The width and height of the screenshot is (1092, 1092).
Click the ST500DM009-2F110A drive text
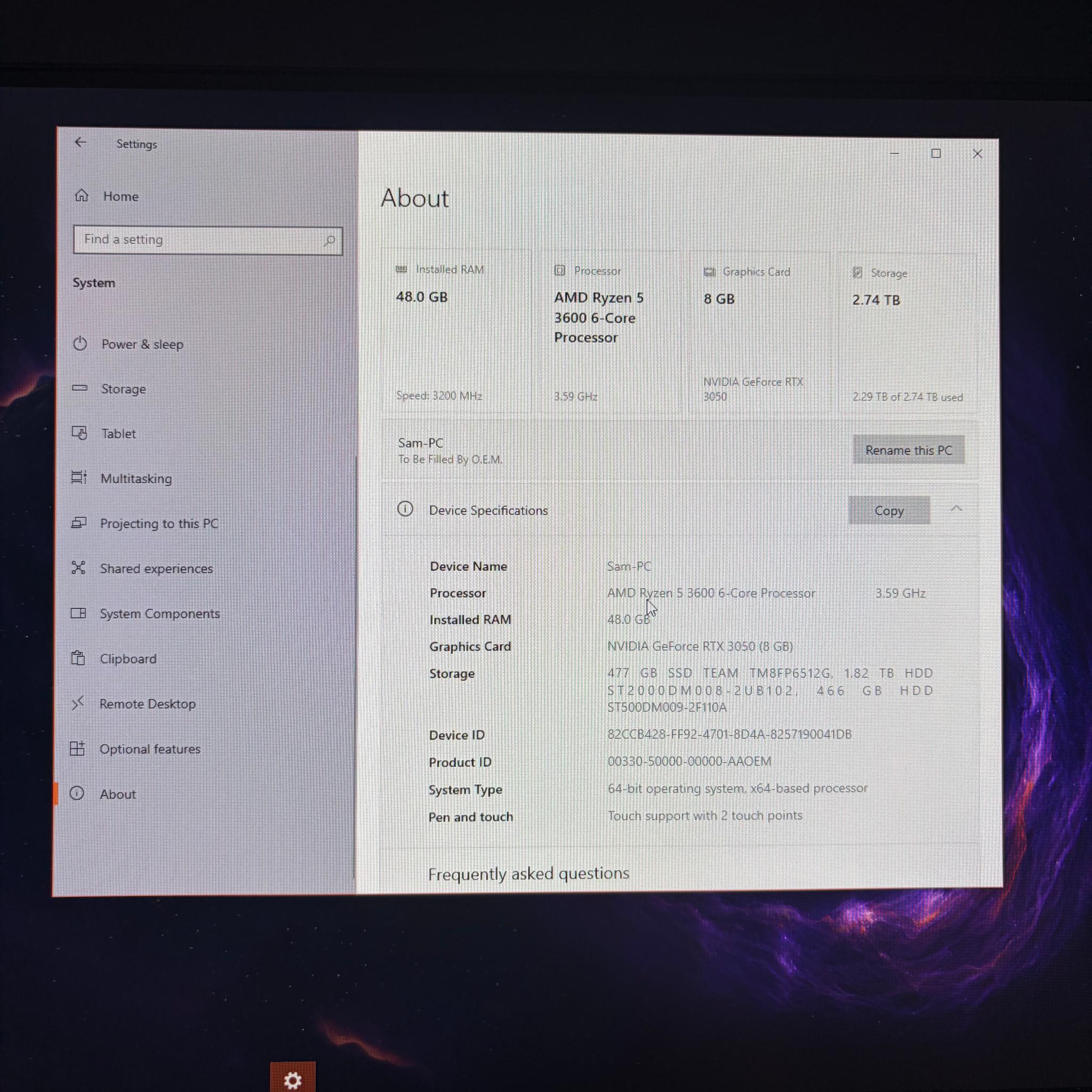667,708
